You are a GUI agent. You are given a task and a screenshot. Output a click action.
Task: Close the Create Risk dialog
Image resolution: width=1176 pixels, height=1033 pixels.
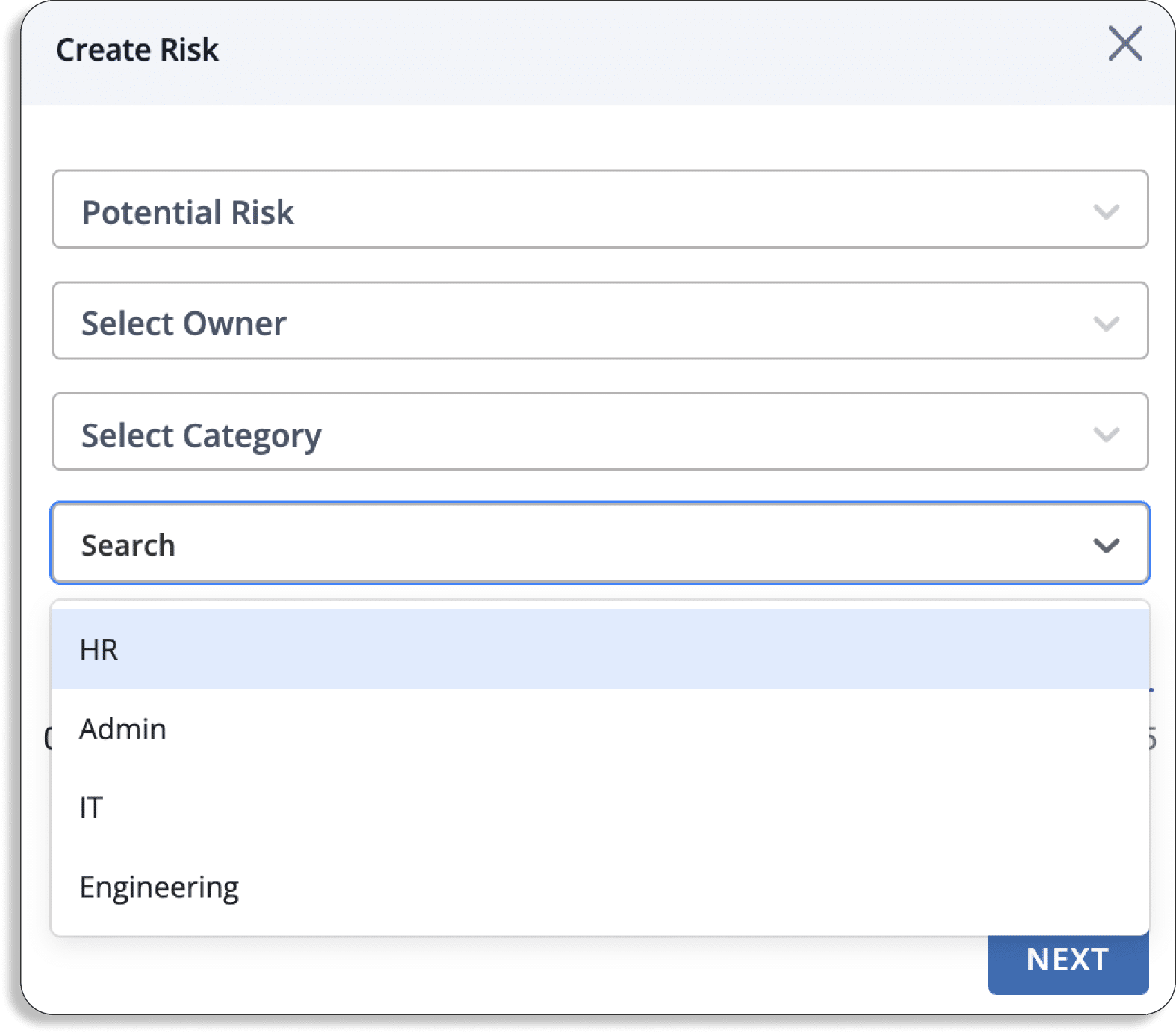click(1124, 43)
